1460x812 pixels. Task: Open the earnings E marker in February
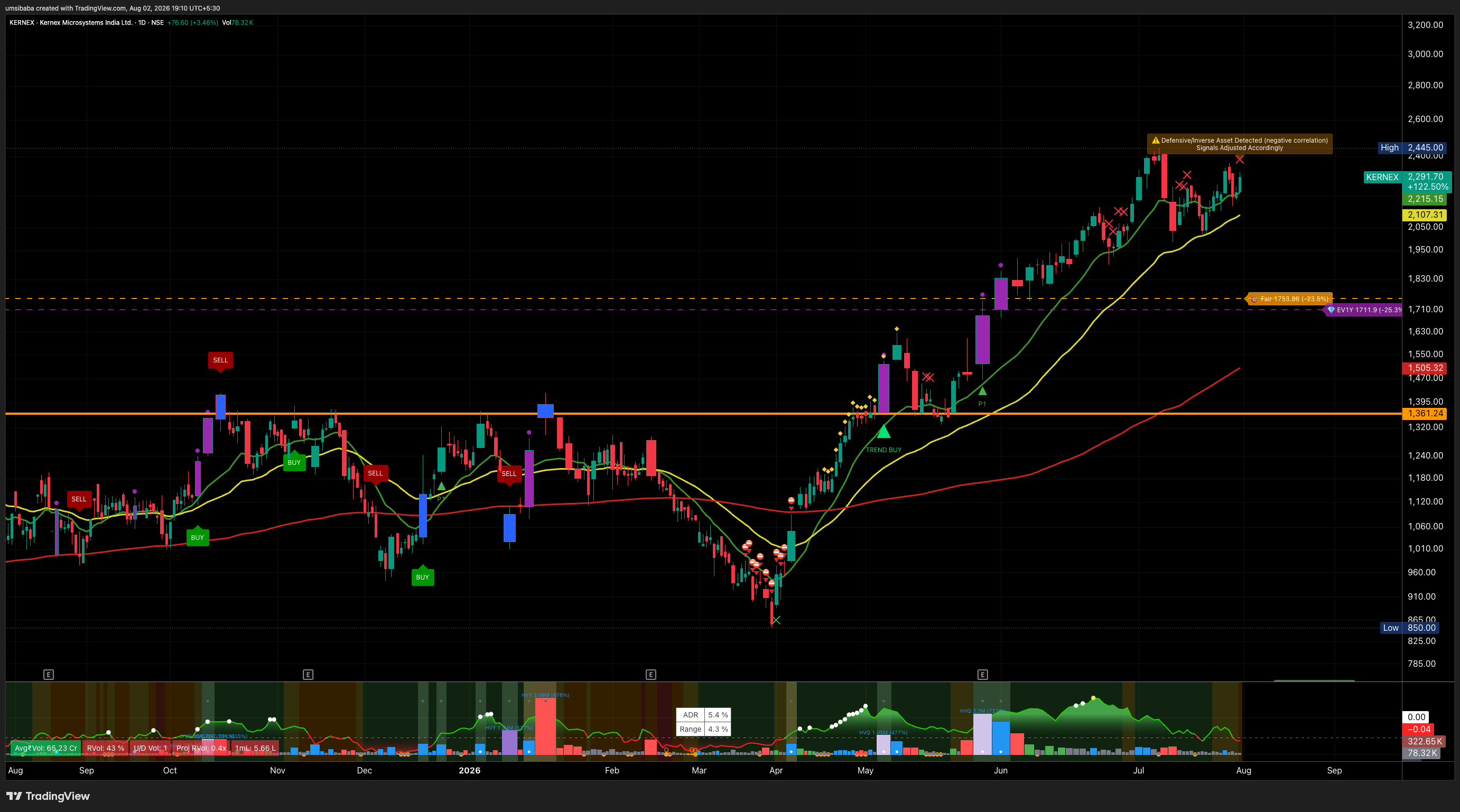coord(650,674)
